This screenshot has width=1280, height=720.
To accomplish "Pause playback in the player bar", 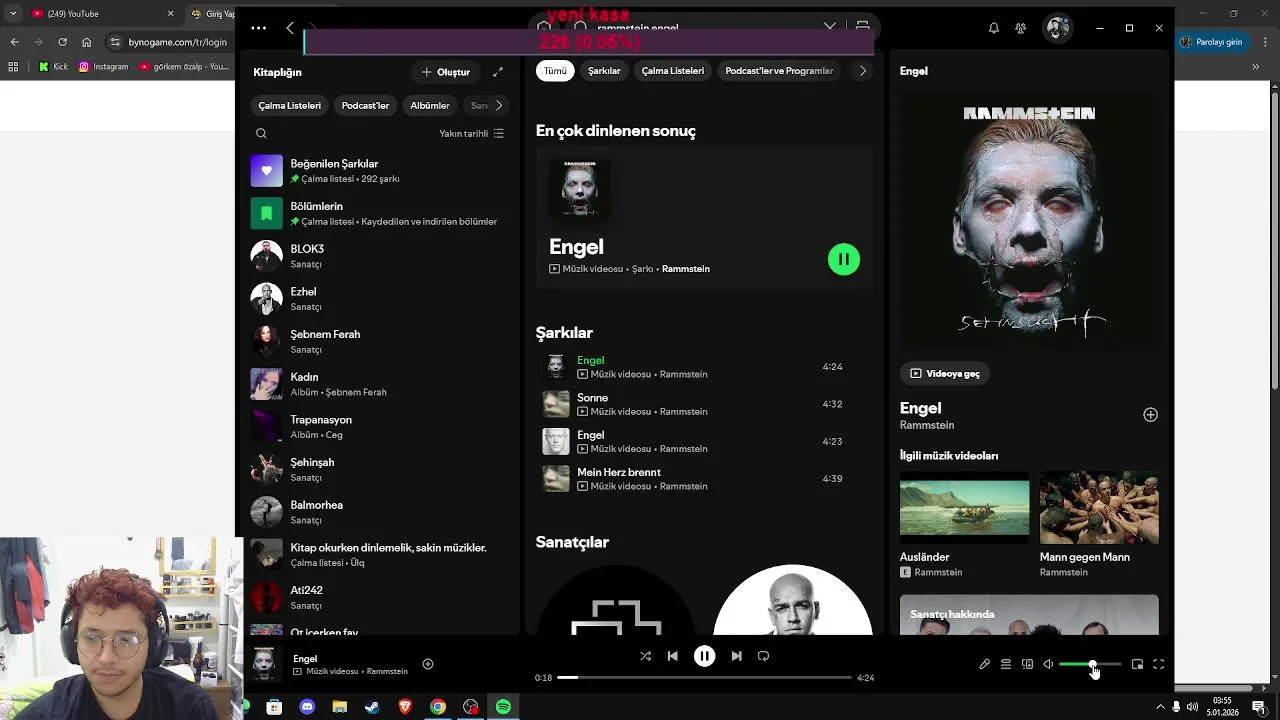I will pos(704,656).
